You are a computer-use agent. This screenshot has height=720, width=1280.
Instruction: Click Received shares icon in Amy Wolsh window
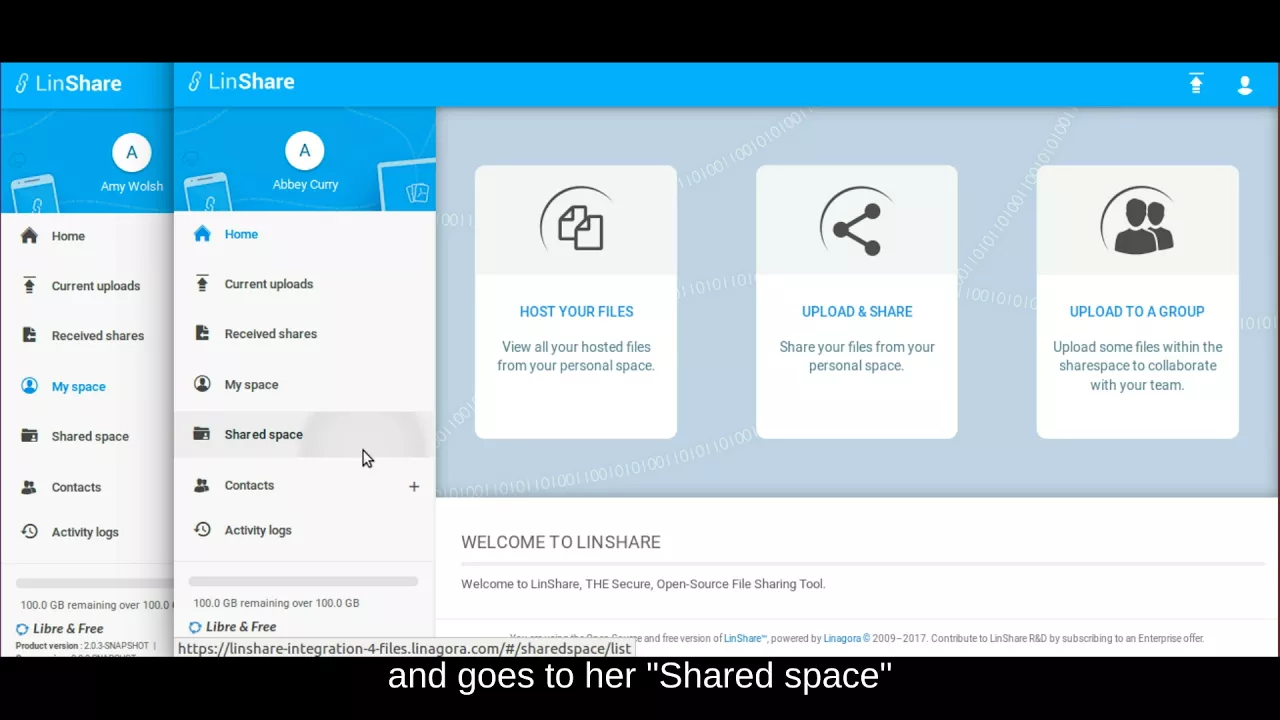(29, 336)
